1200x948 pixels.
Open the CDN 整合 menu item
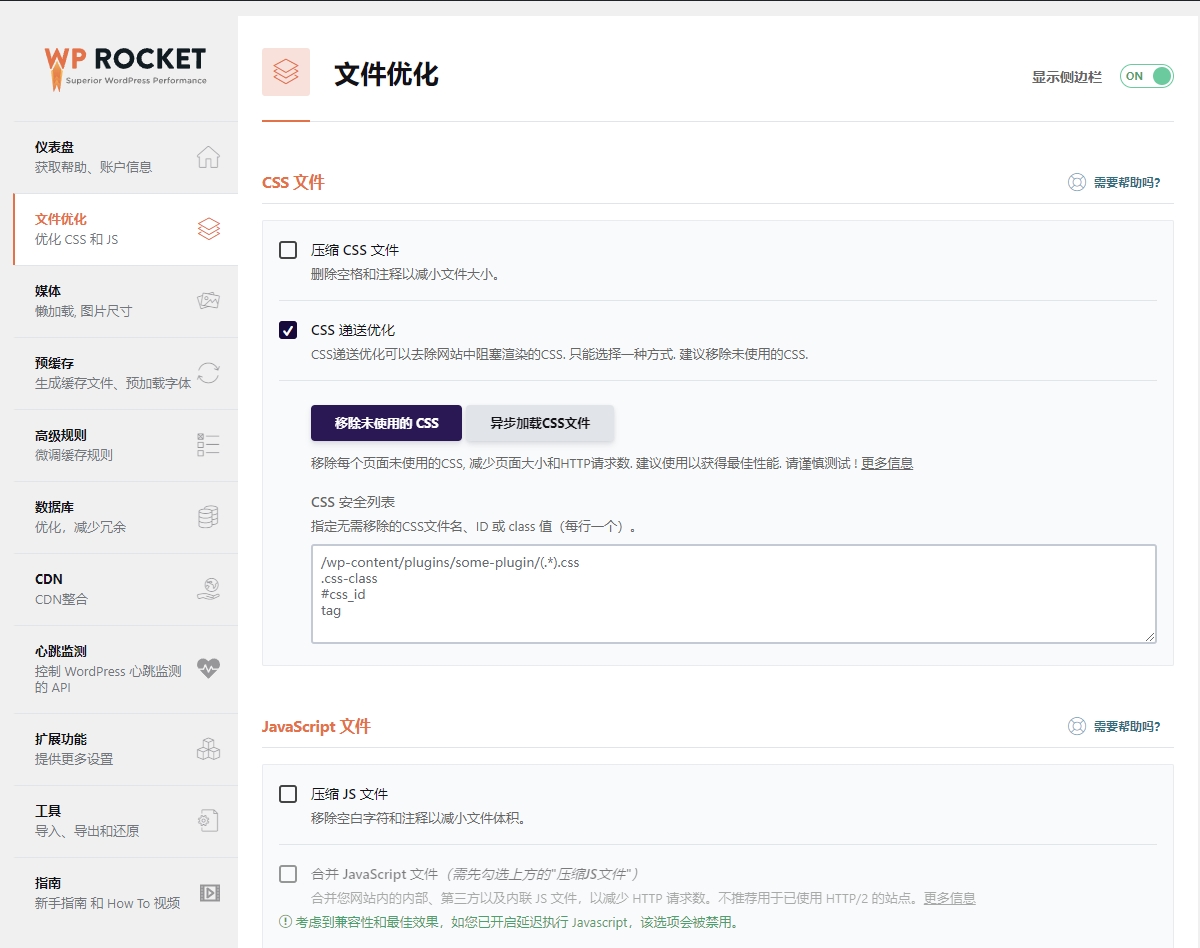(x=126, y=589)
